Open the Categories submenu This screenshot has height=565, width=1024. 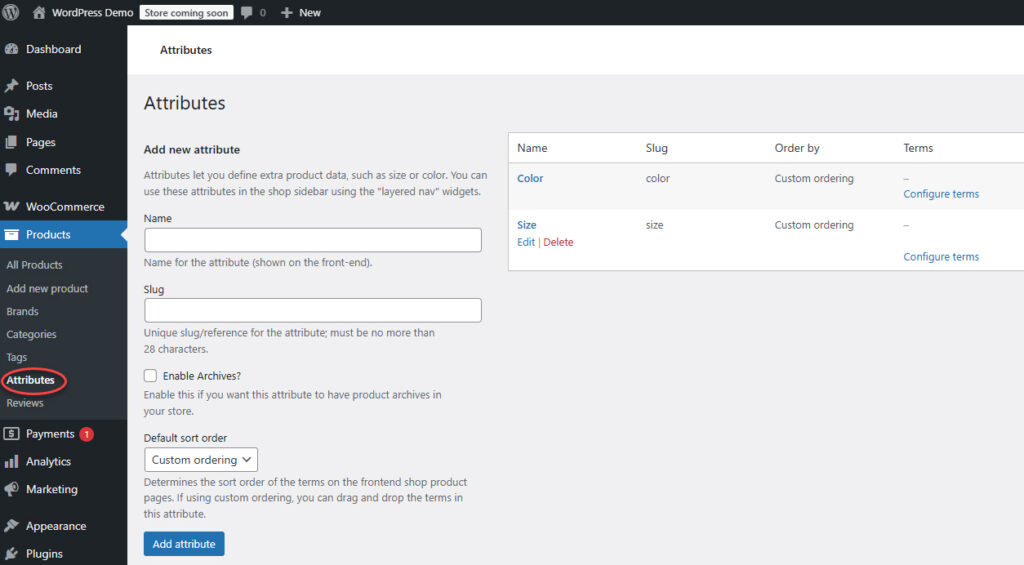coord(31,334)
